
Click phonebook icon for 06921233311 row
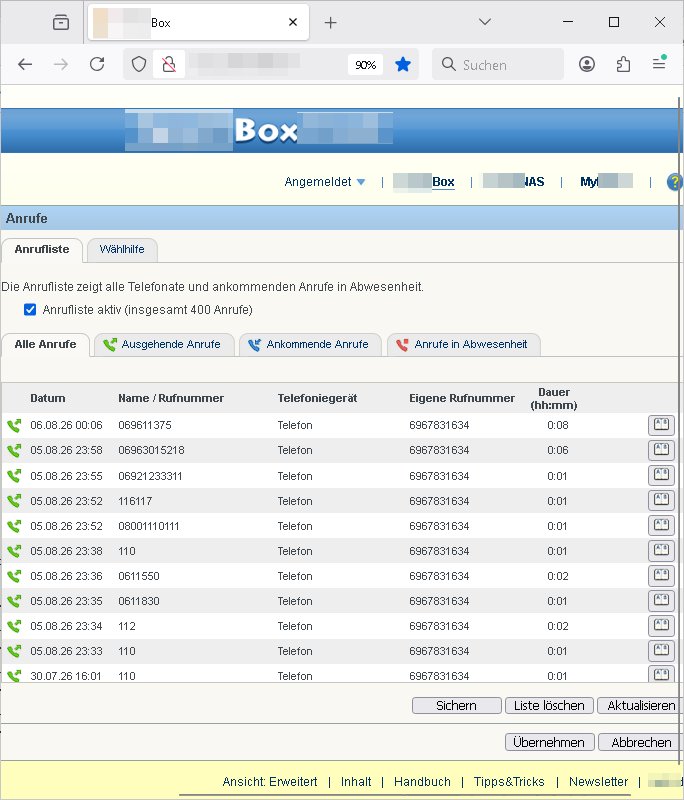pyautogui.click(x=661, y=475)
